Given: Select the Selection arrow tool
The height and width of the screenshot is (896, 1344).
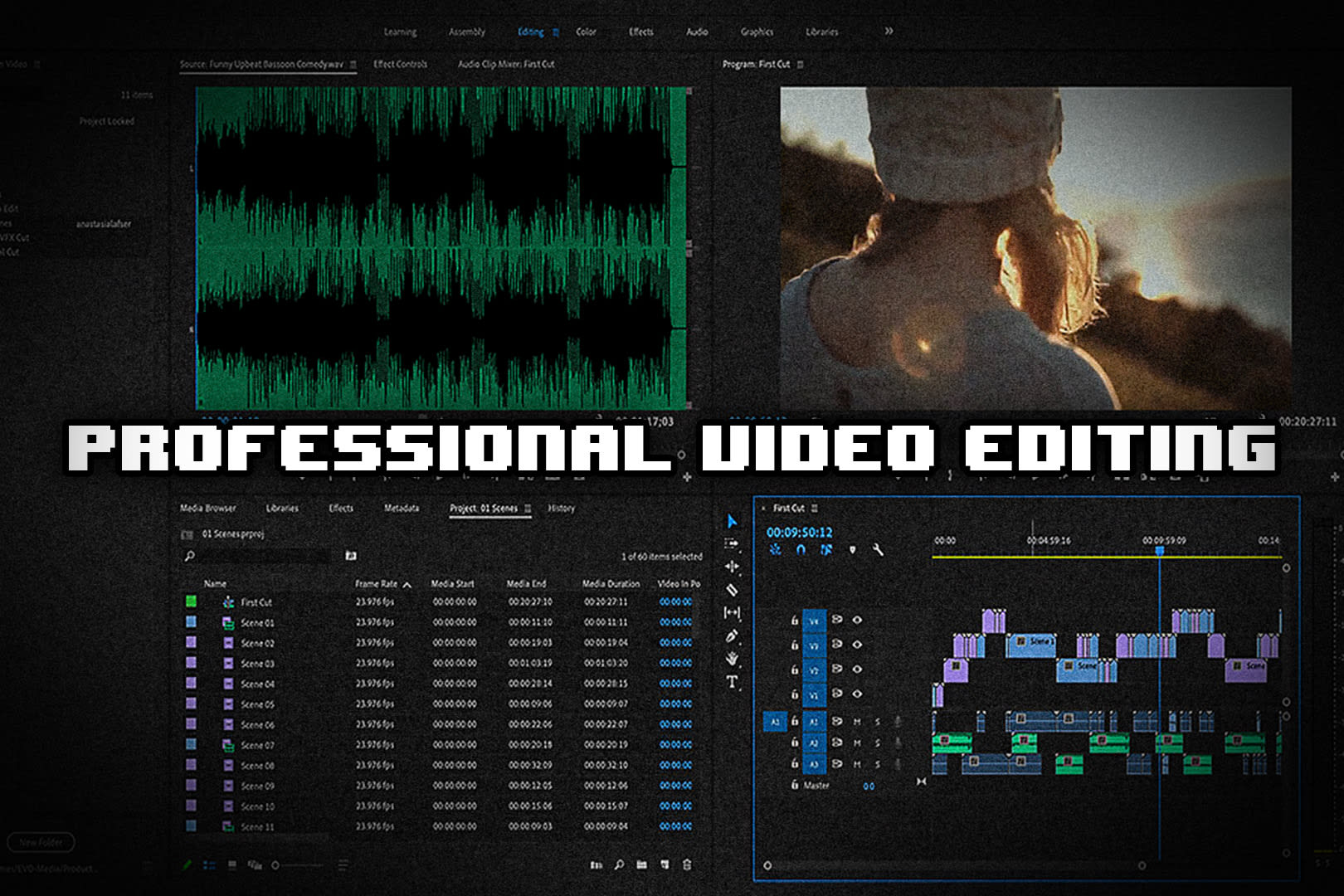Looking at the screenshot, I should click(732, 521).
